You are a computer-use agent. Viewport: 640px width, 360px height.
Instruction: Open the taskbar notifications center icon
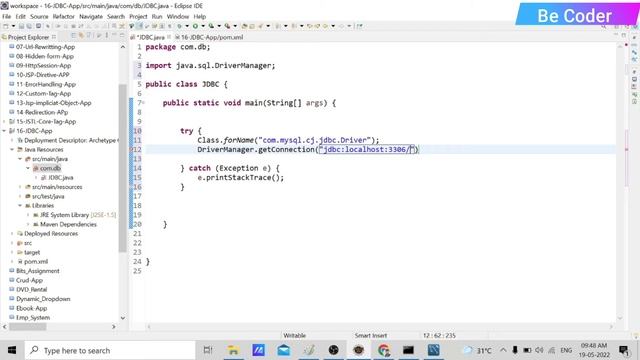point(624,350)
